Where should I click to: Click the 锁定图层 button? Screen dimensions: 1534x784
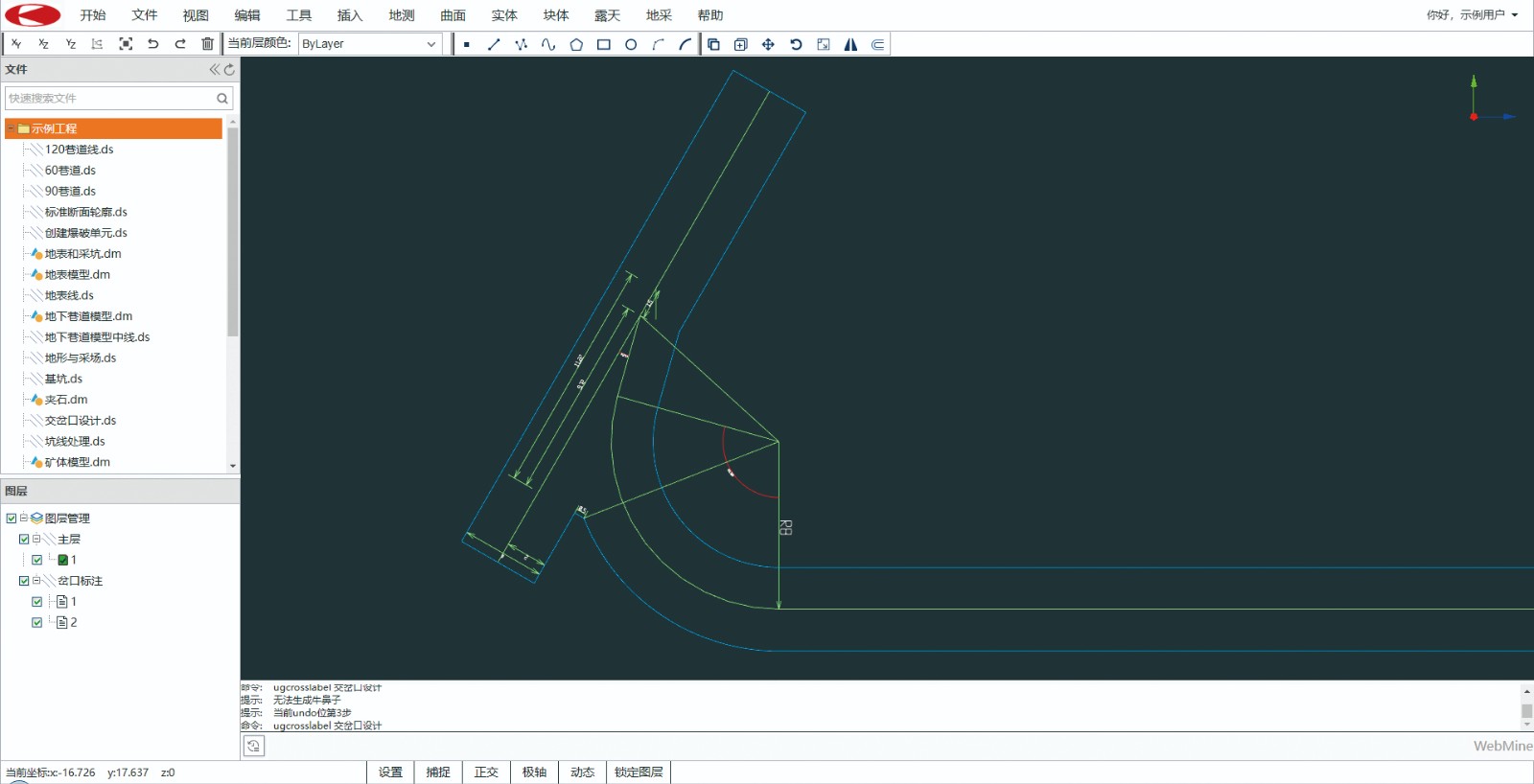coord(639,772)
